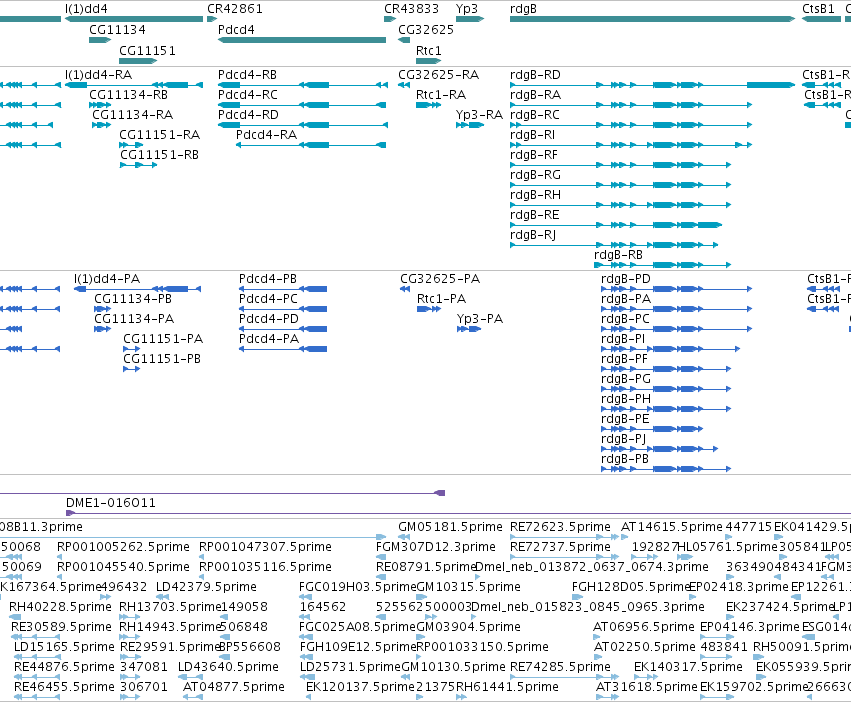Click EST RH40228.5prime

tap(60, 606)
